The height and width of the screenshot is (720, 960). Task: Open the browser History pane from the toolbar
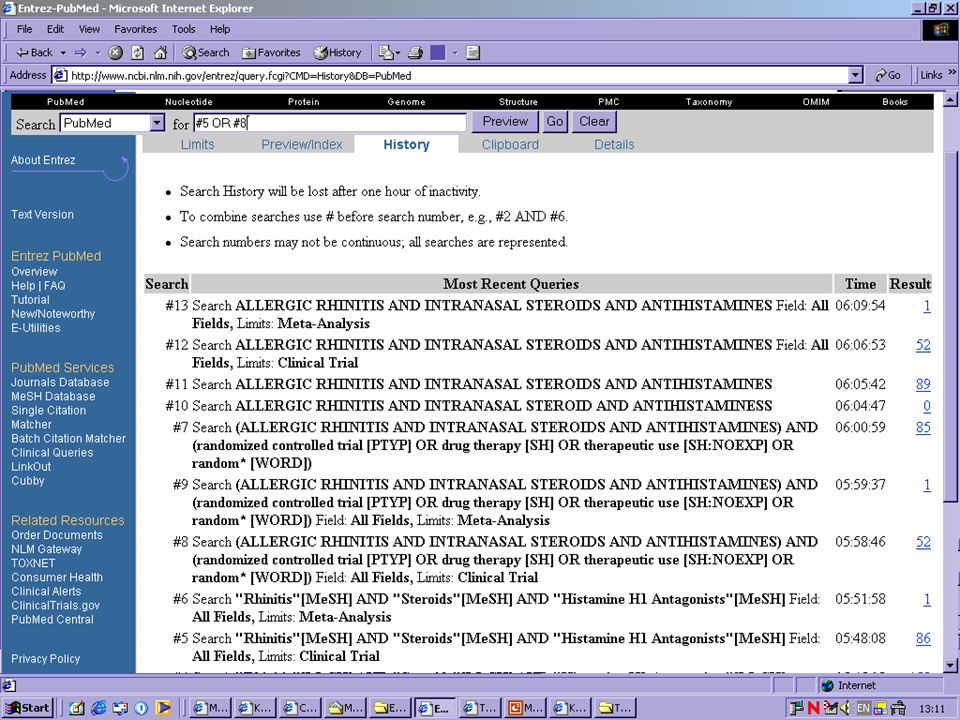coord(337,53)
